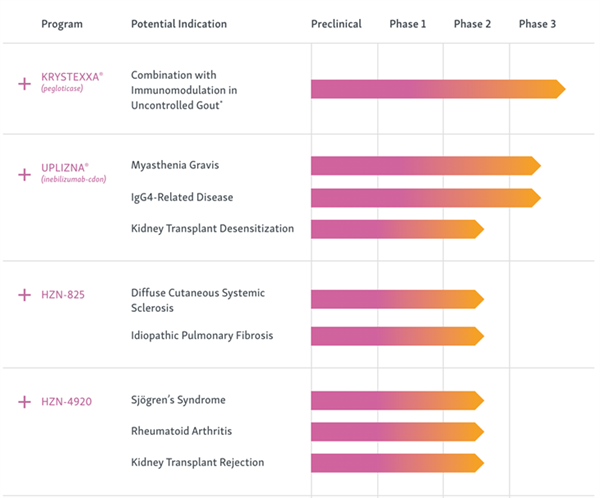Image resolution: width=600 pixels, height=498 pixels.
Task: Click the Sjögren's Syndrome progress bar
Action: (x=398, y=400)
